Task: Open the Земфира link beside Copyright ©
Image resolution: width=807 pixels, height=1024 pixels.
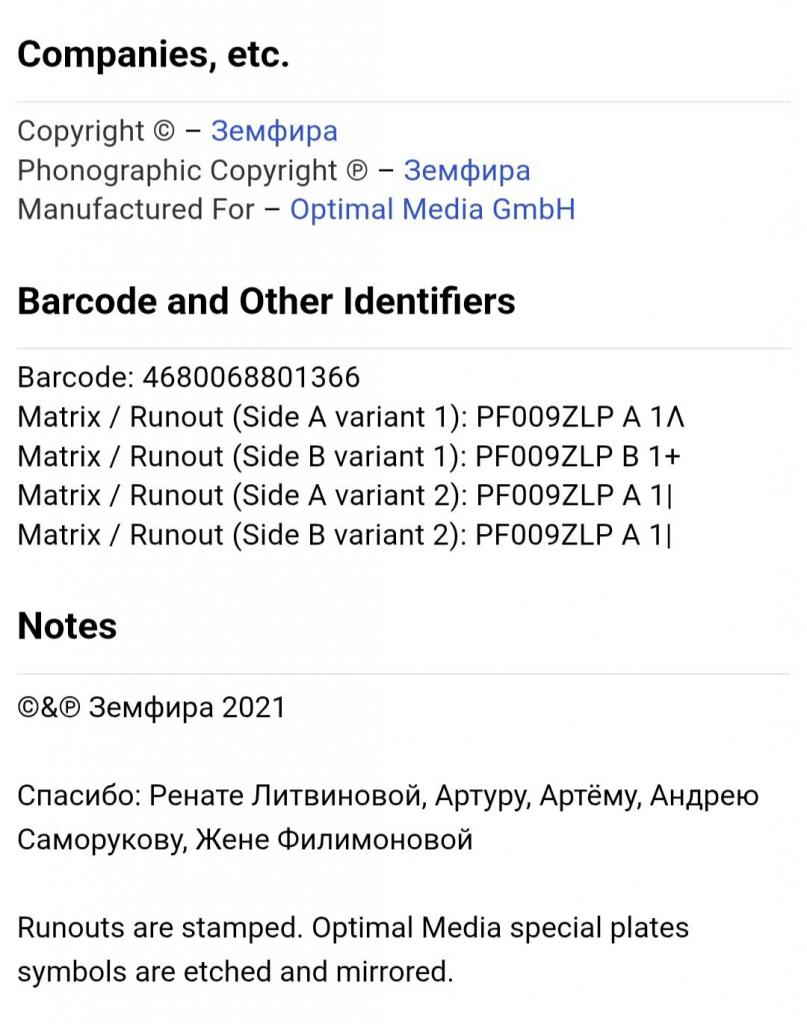Action: point(274,131)
